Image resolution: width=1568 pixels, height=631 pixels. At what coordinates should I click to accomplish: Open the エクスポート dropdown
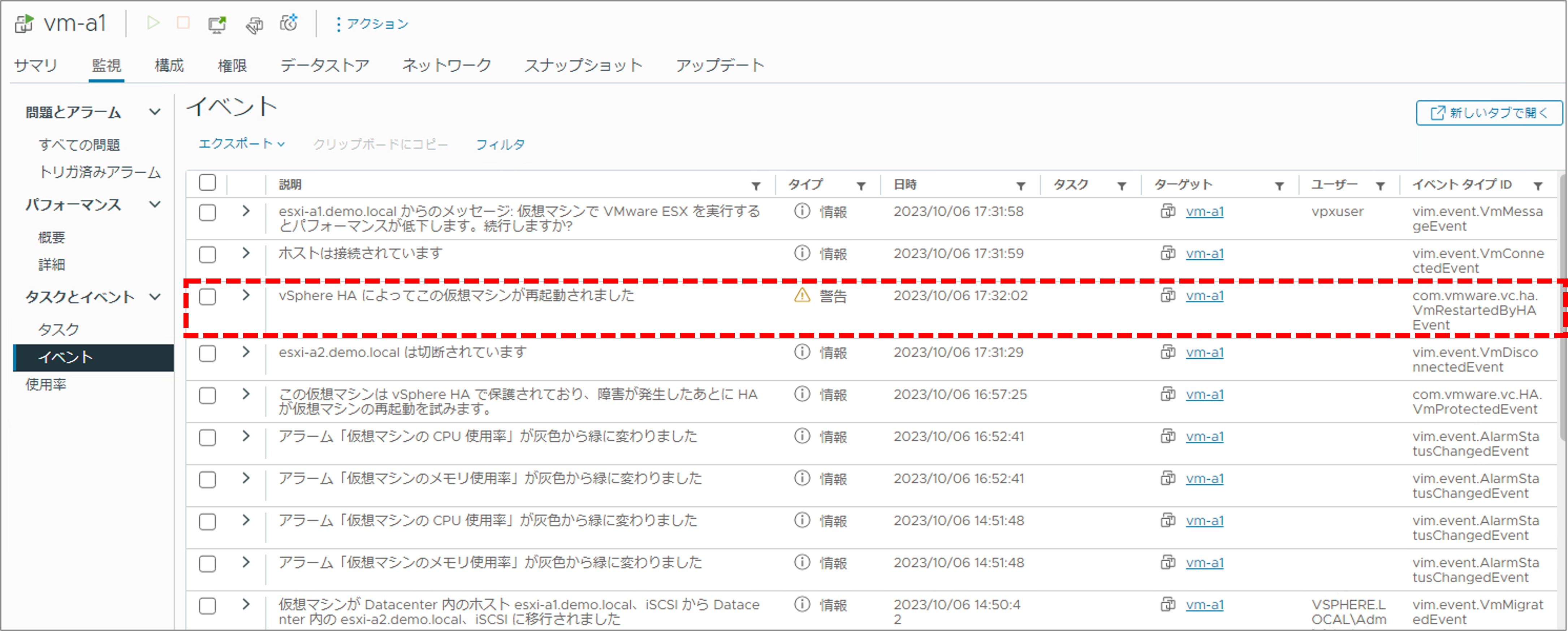point(241,144)
